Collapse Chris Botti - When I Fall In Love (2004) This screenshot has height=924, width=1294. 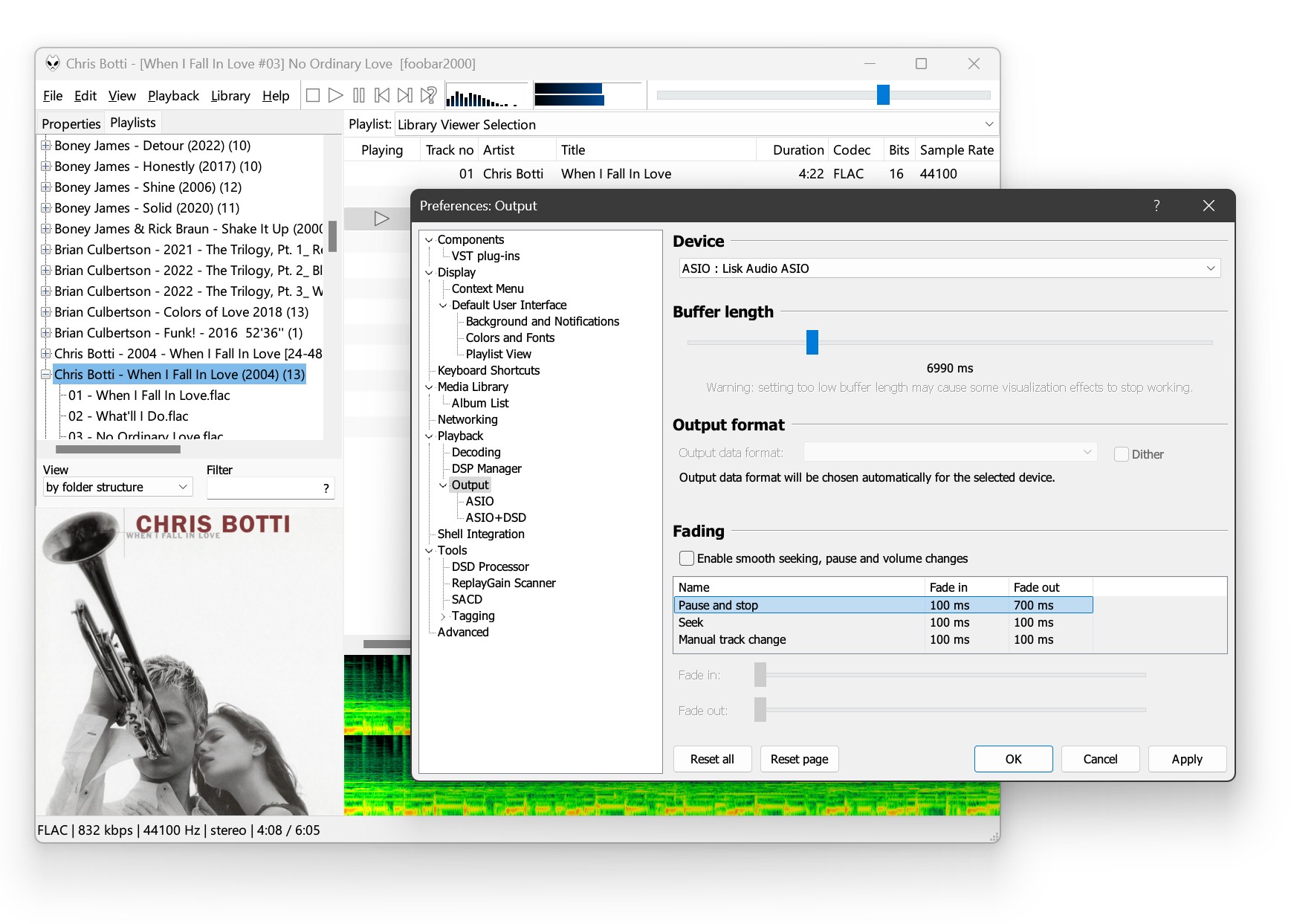[x=45, y=374]
